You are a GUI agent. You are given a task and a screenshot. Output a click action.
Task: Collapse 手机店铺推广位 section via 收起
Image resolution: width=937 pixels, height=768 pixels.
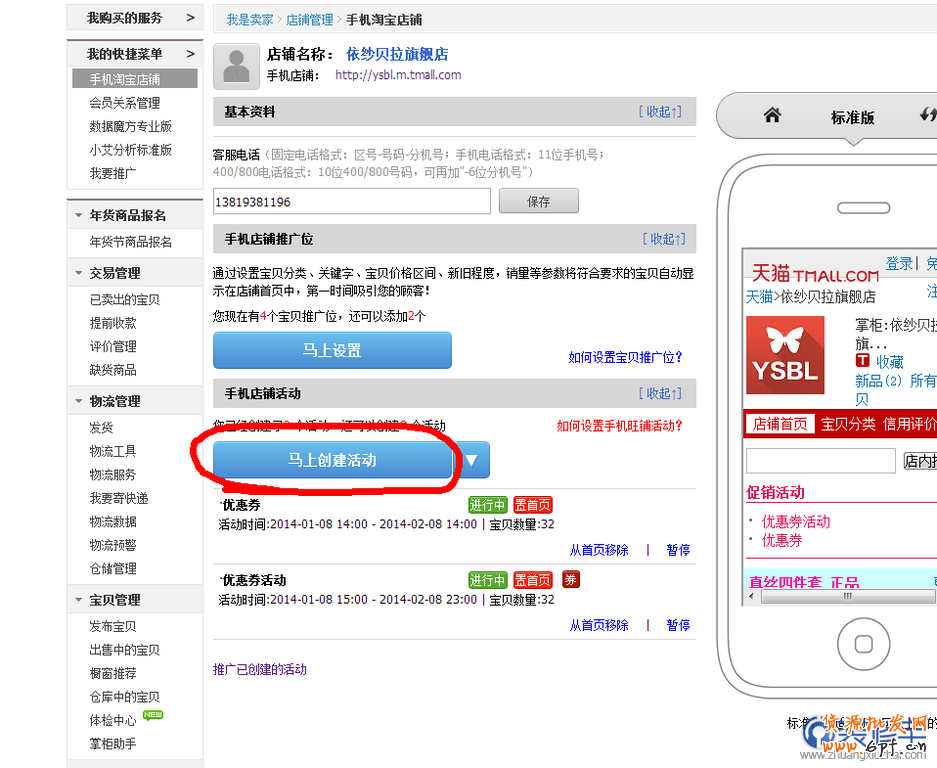(x=664, y=239)
